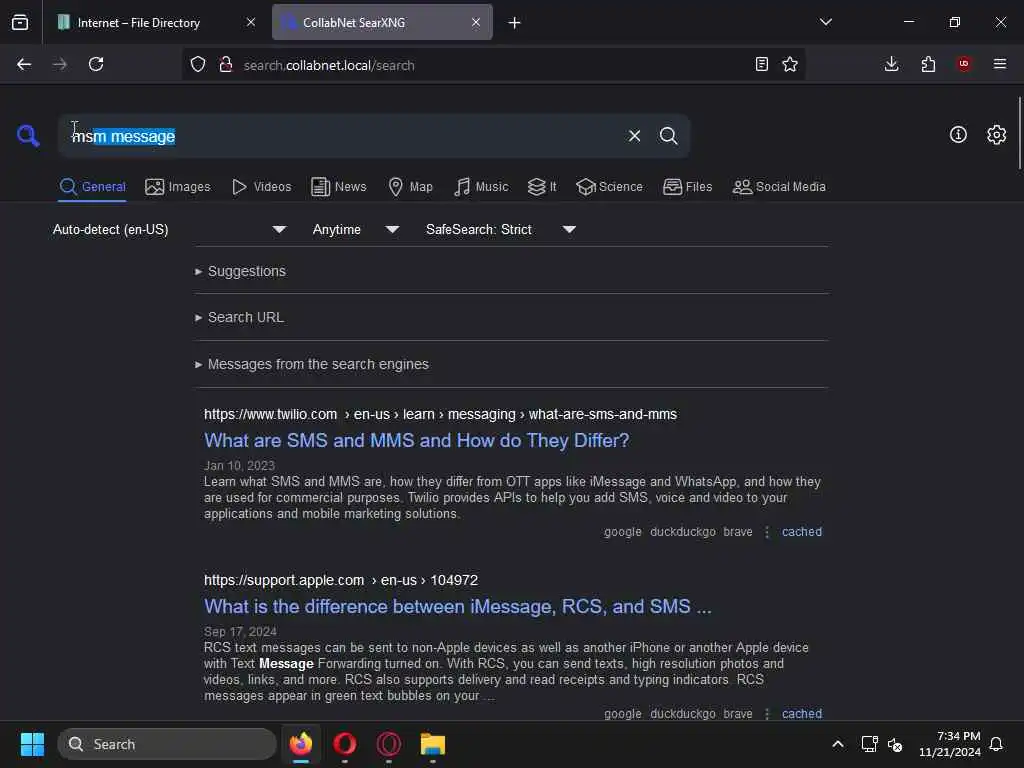Image resolution: width=1024 pixels, height=768 pixels.
Task: Open the taskbar clock and date
Action: pyautogui.click(x=950, y=744)
